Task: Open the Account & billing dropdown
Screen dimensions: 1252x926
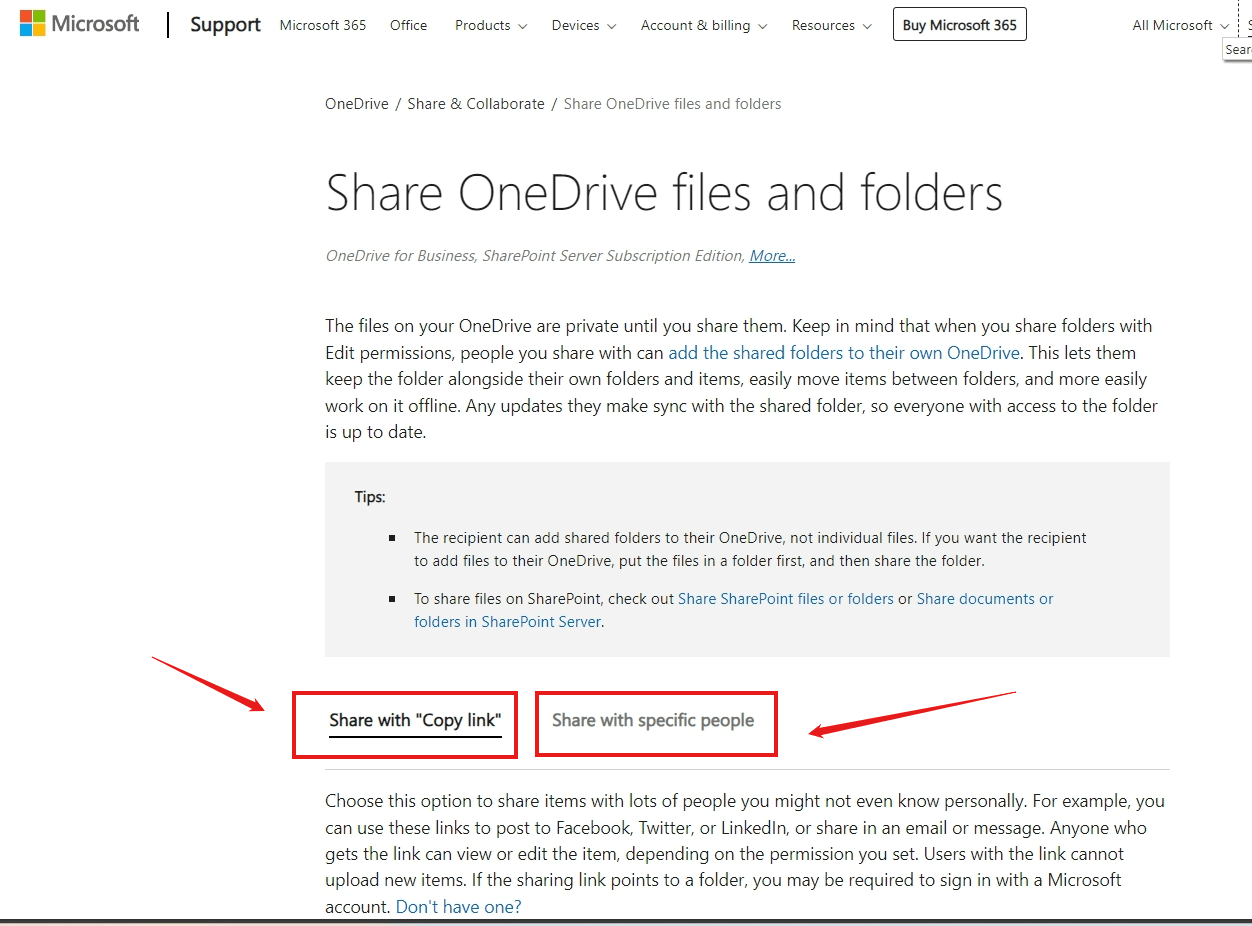Action: point(702,25)
